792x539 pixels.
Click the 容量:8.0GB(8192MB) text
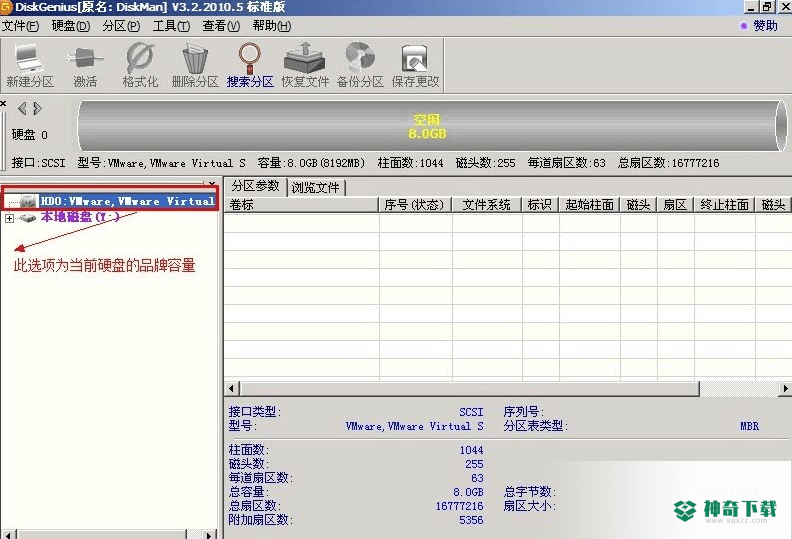pos(311,163)
